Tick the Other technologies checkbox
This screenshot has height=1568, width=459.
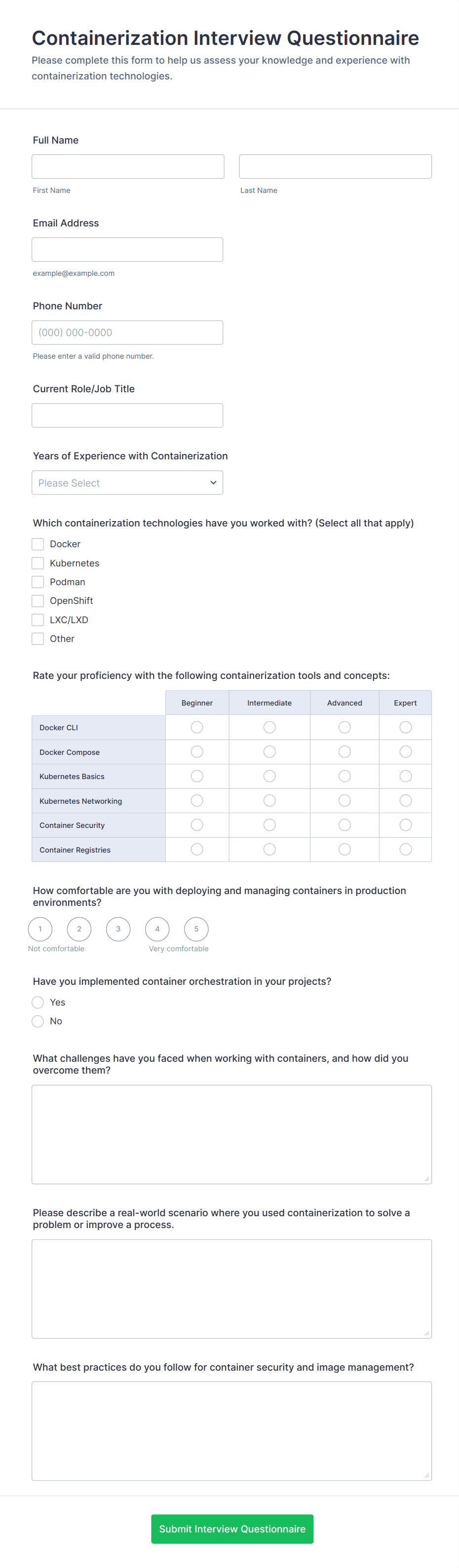click(x=37, y=638)
